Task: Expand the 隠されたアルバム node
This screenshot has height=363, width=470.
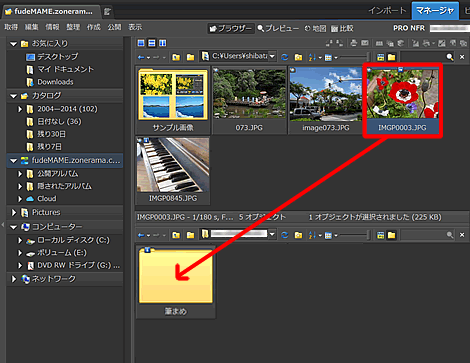Action: 20,186
